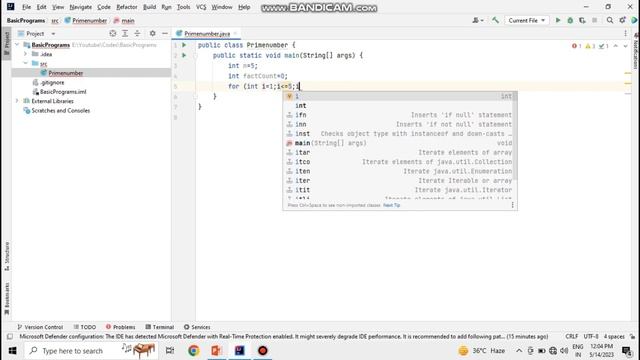The image size is (640, 360).
Task: Open the Navigate menu
Action: click(x=80, y=7)
